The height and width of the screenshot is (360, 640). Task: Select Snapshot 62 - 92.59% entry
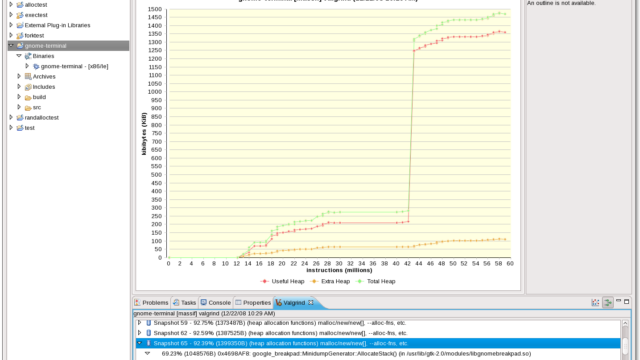point(280,333)
